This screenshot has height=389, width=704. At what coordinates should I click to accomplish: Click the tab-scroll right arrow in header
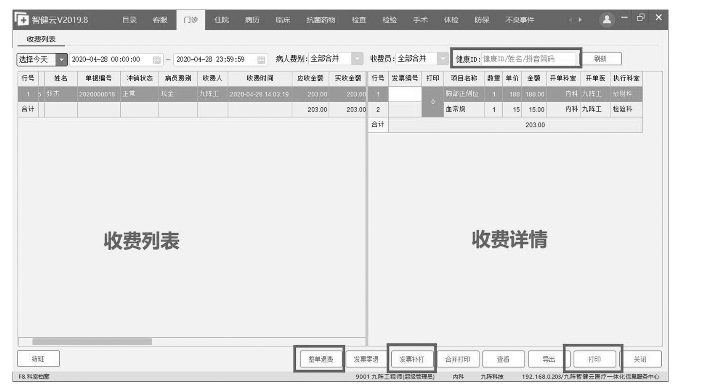tap(580, 20)
